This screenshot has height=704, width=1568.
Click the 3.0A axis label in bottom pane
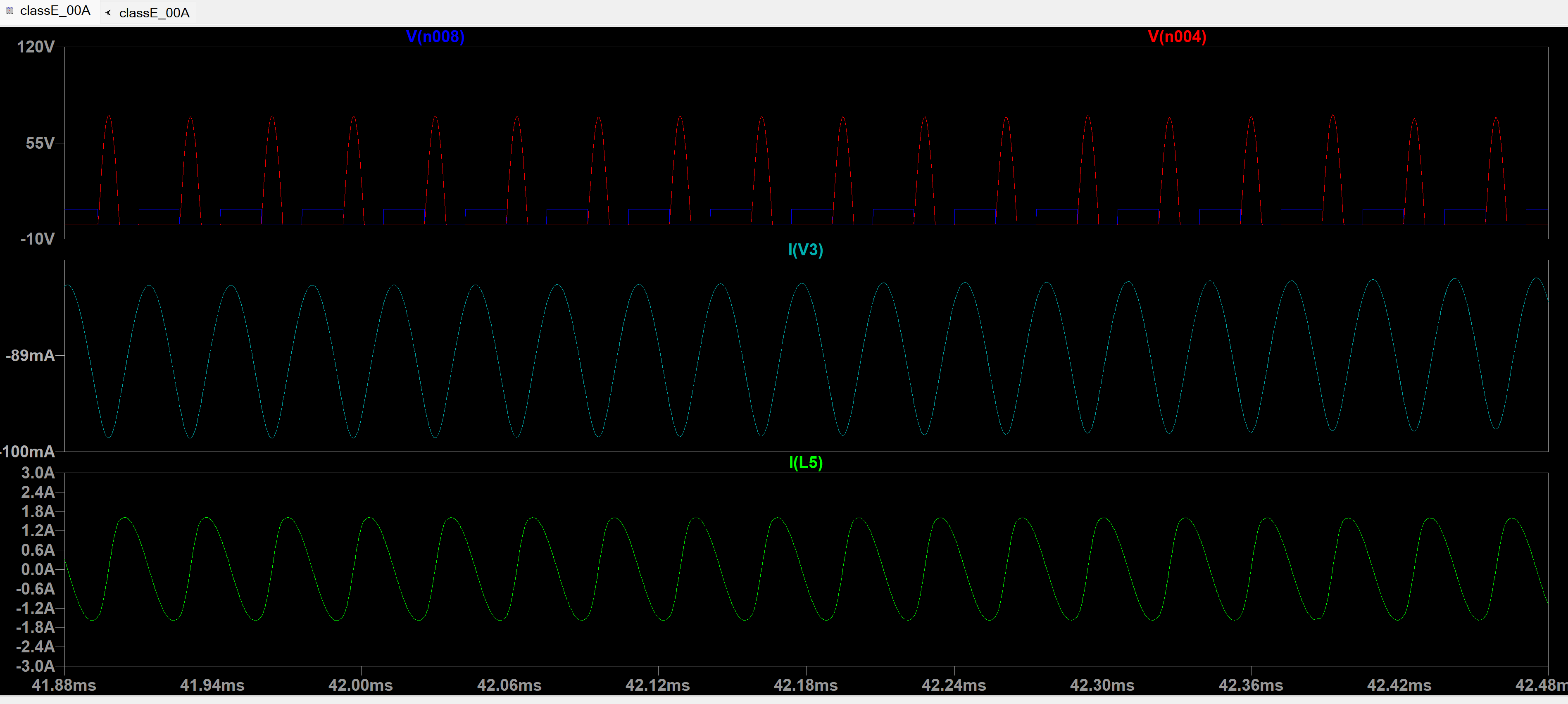[38, 473]
